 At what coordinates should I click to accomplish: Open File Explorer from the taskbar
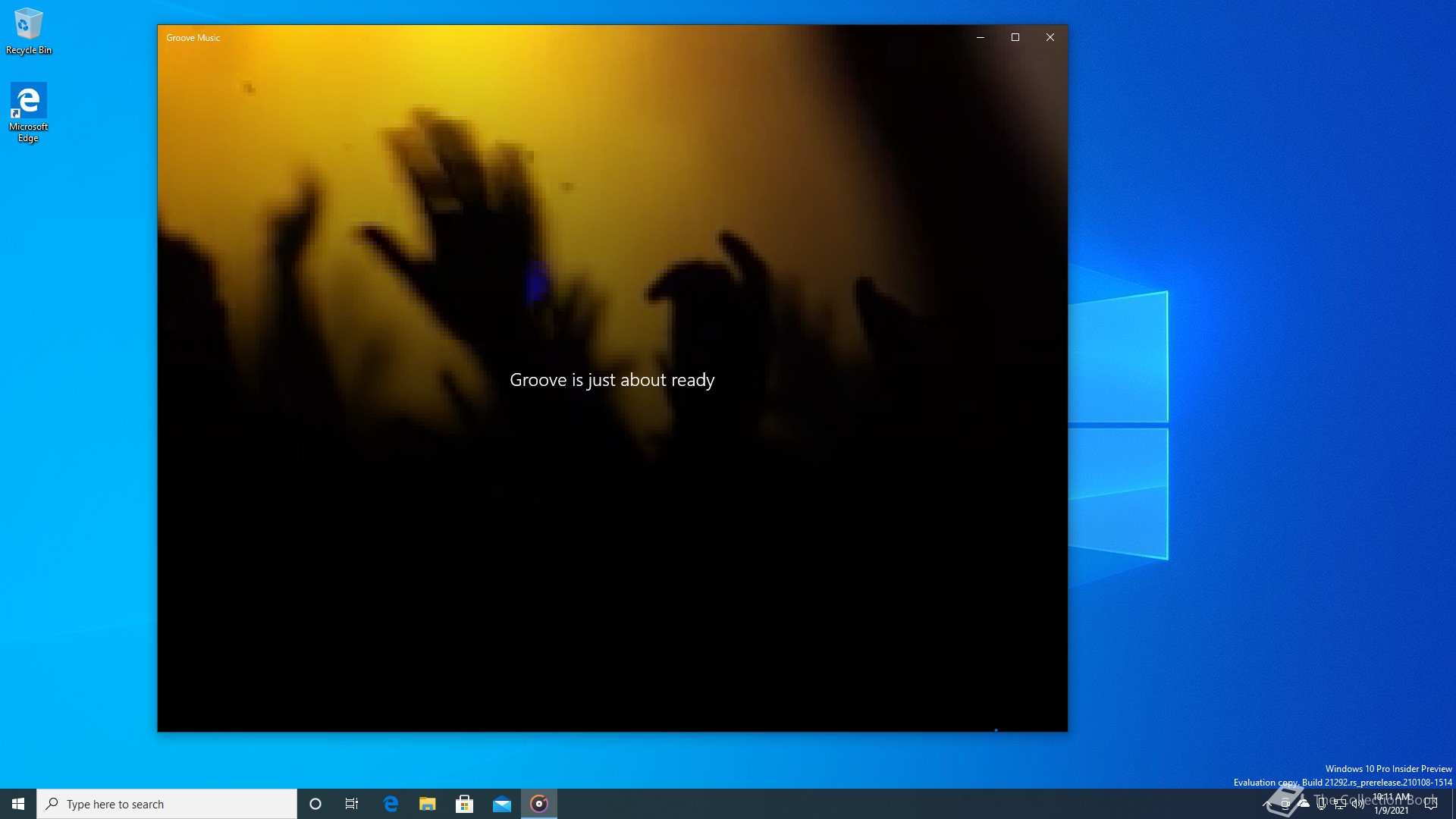pyautogui.click(x=428, y=804)
